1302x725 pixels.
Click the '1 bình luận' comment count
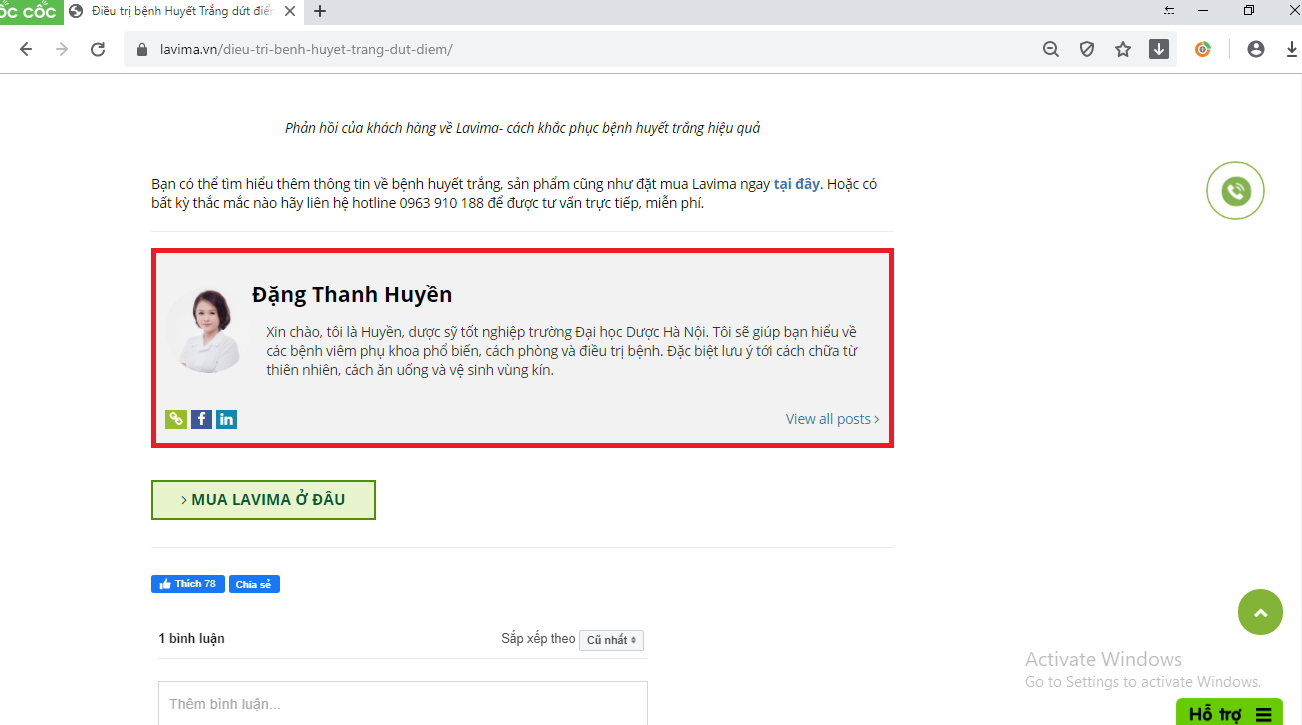(191, 638)
